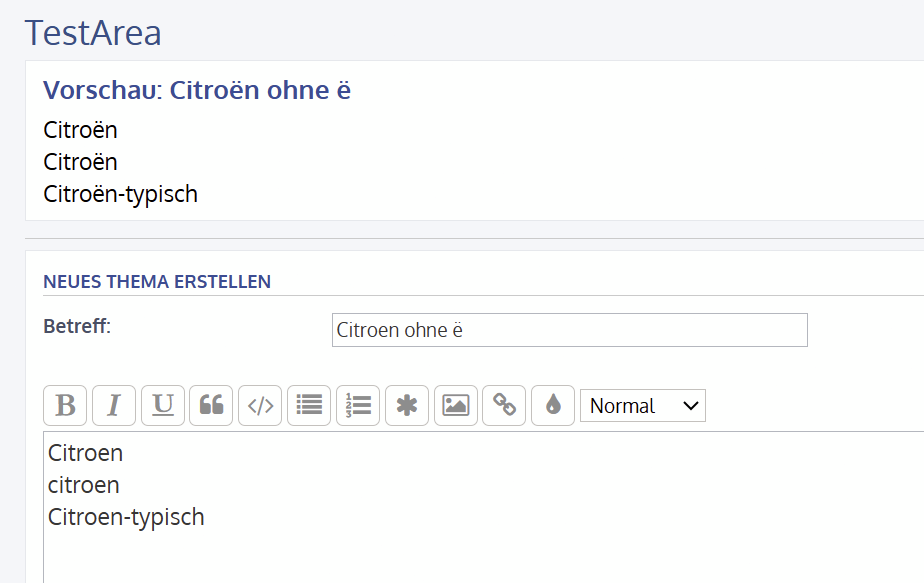Image resolution: width=924 pixels, height=583 pixels.
Task: Click the preview title "Vorschau: Citroën ohne ë"
Action: click(197, 91)
